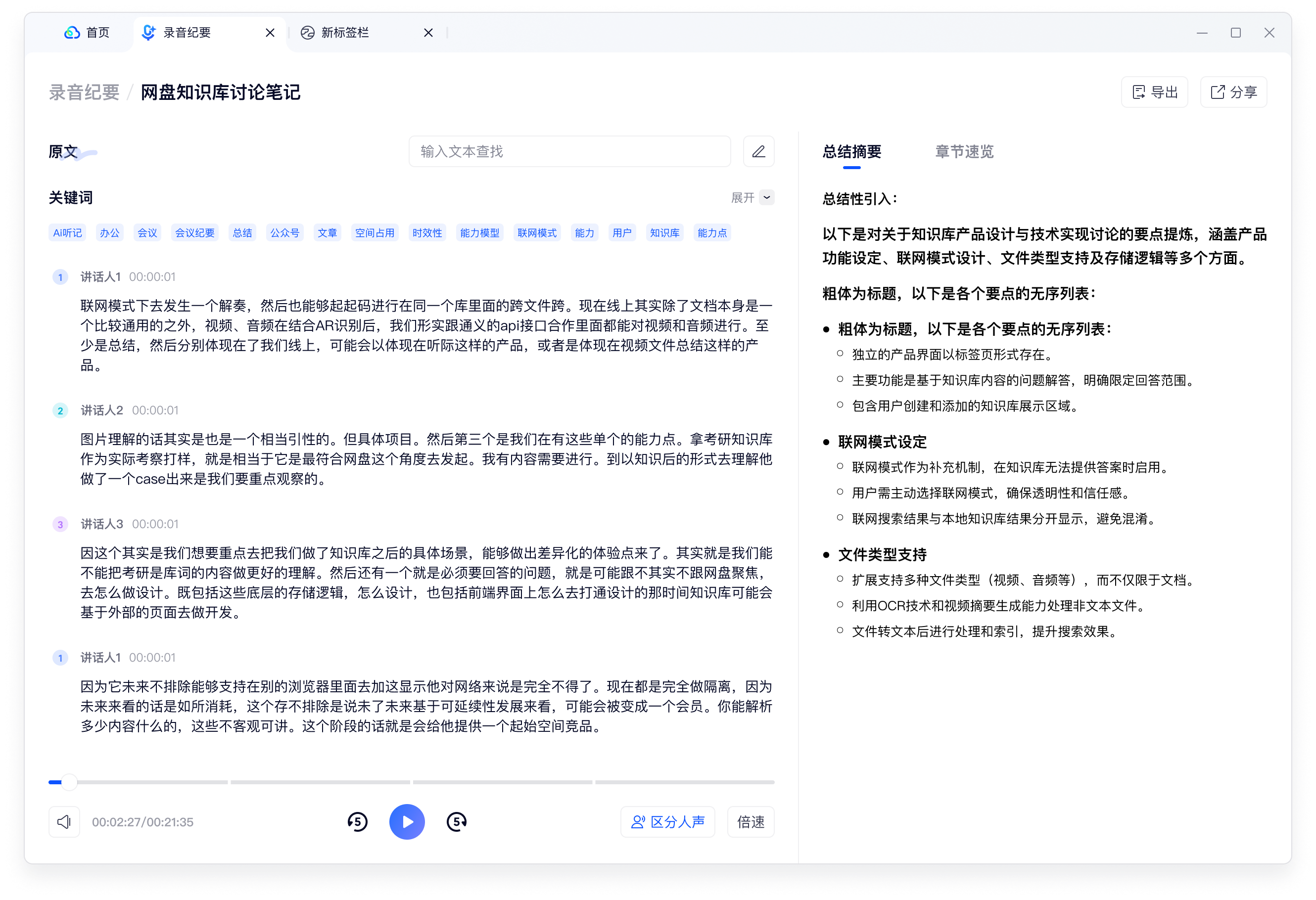Click the 联网模式设定 summary heading

882,442
